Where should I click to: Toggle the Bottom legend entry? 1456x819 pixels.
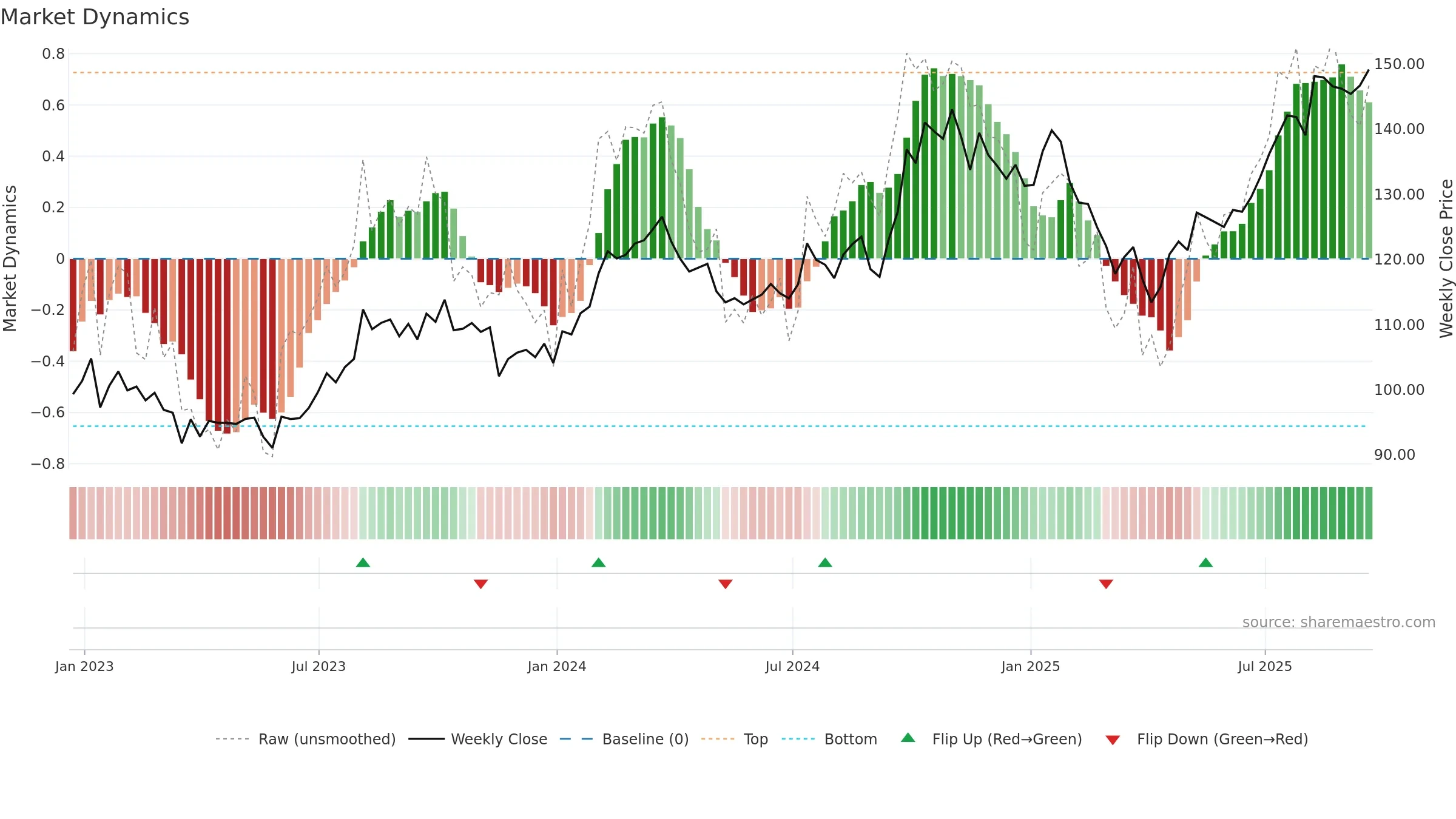[x=829, y=739]
